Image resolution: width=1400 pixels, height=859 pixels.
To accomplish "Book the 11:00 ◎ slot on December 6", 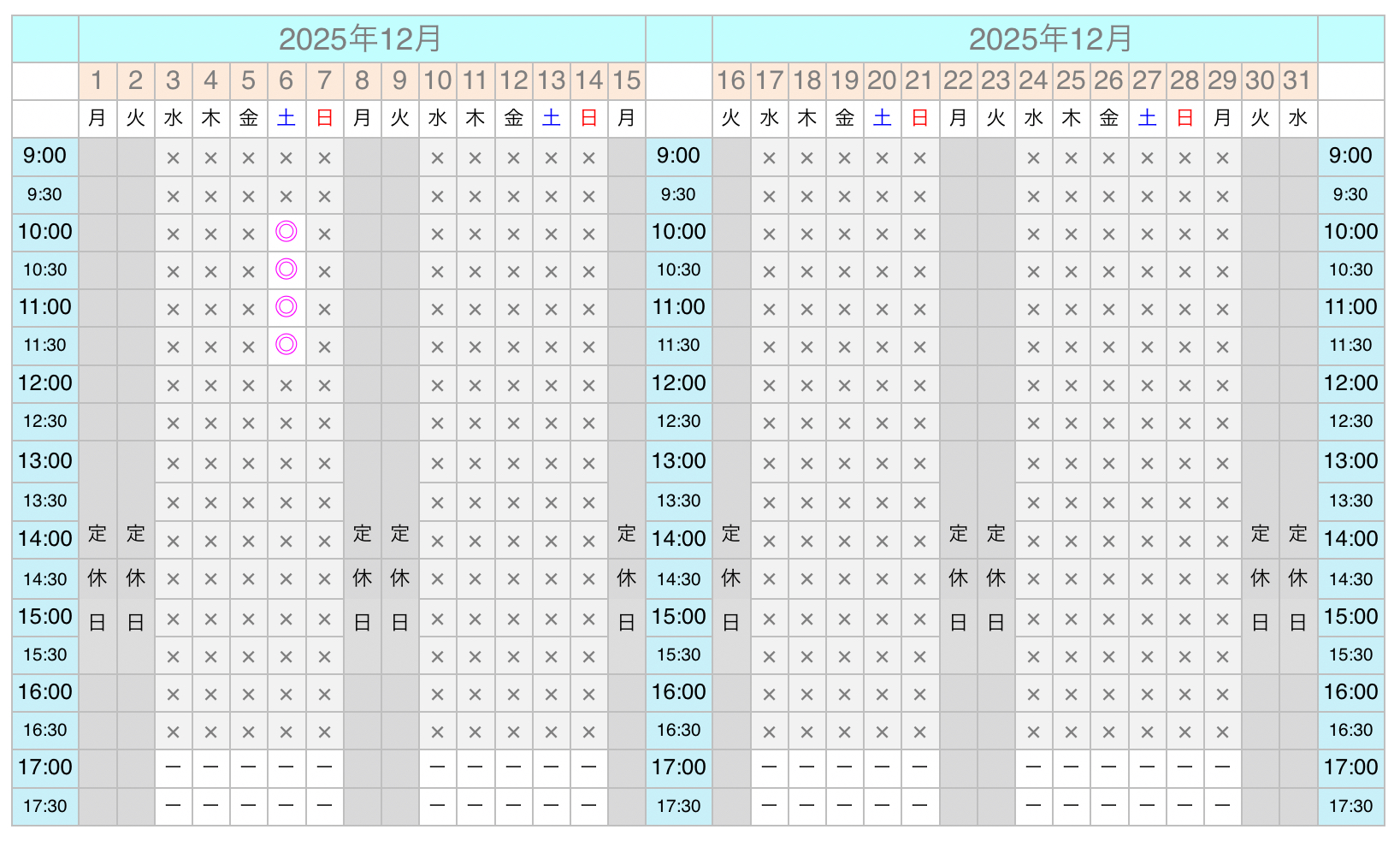I will tap(286, 307).
